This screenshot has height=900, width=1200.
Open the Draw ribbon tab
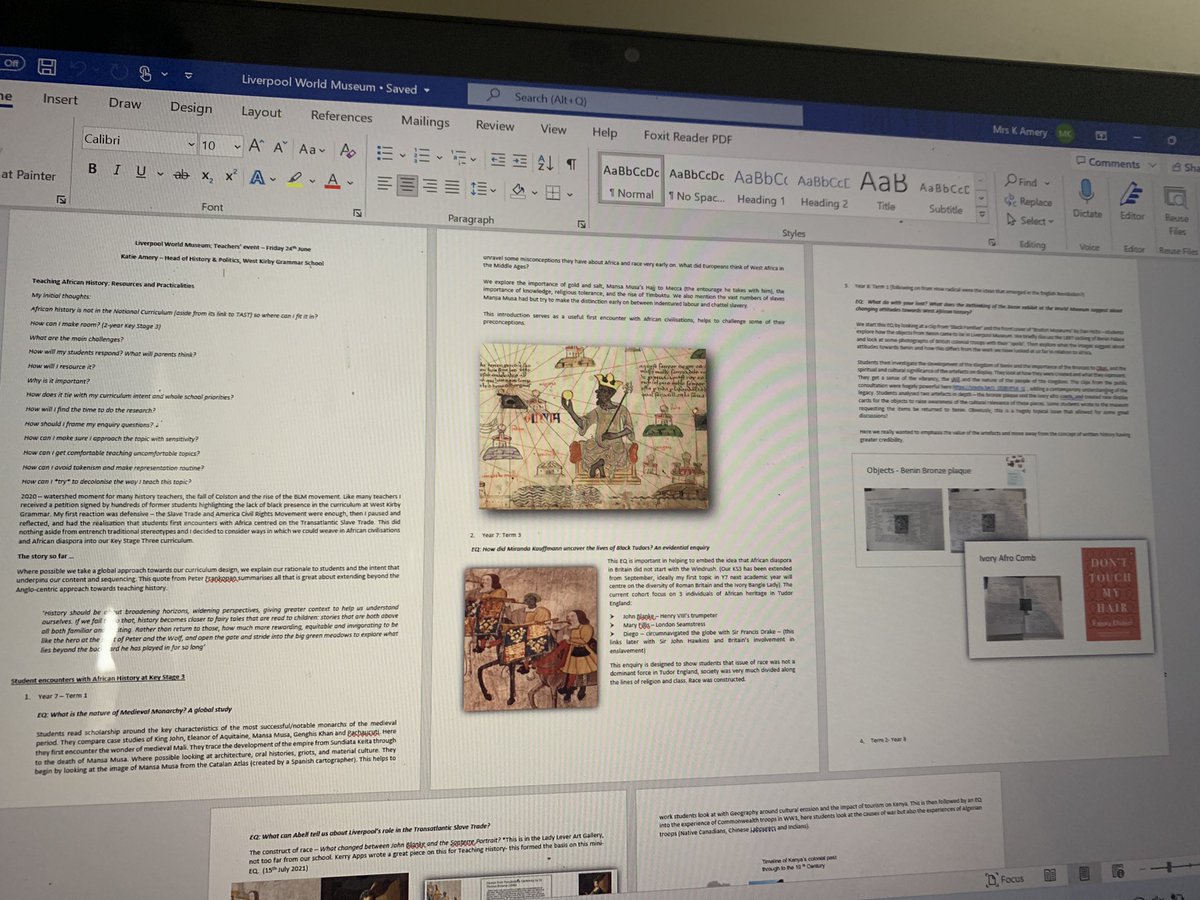pyautogui.click(x=124, y=103)
